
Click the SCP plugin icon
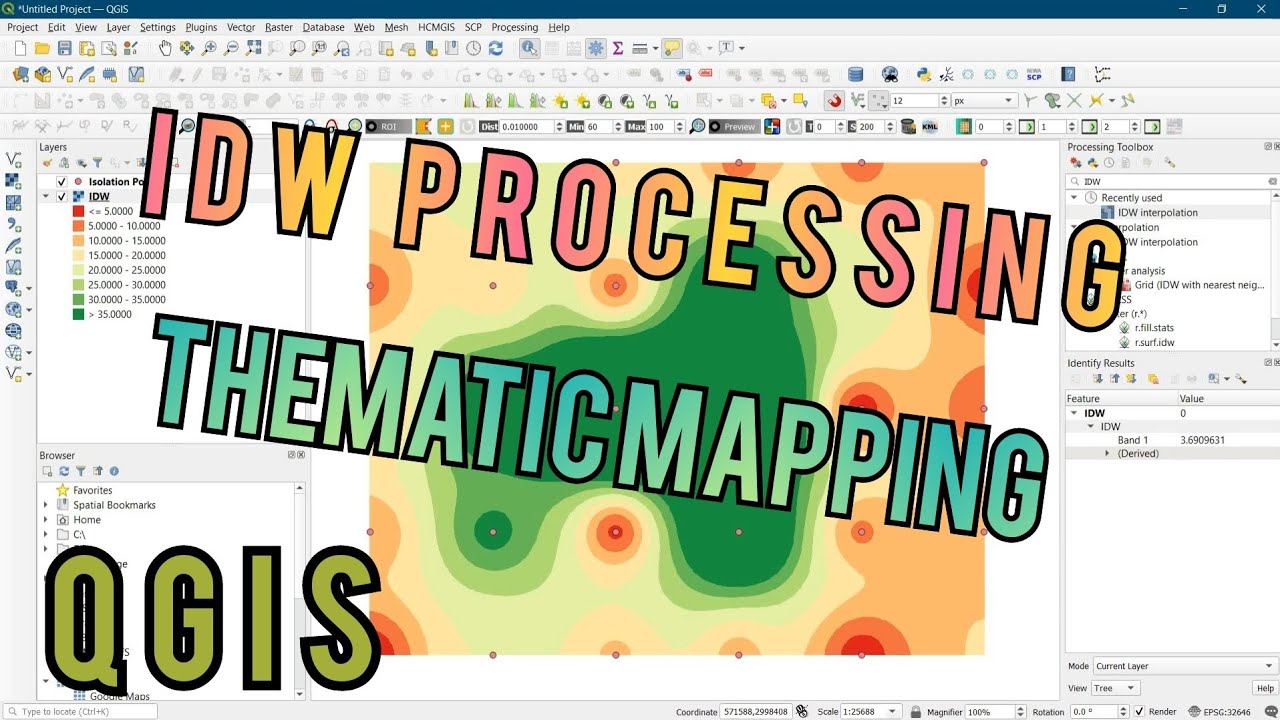pos(1034,74)
